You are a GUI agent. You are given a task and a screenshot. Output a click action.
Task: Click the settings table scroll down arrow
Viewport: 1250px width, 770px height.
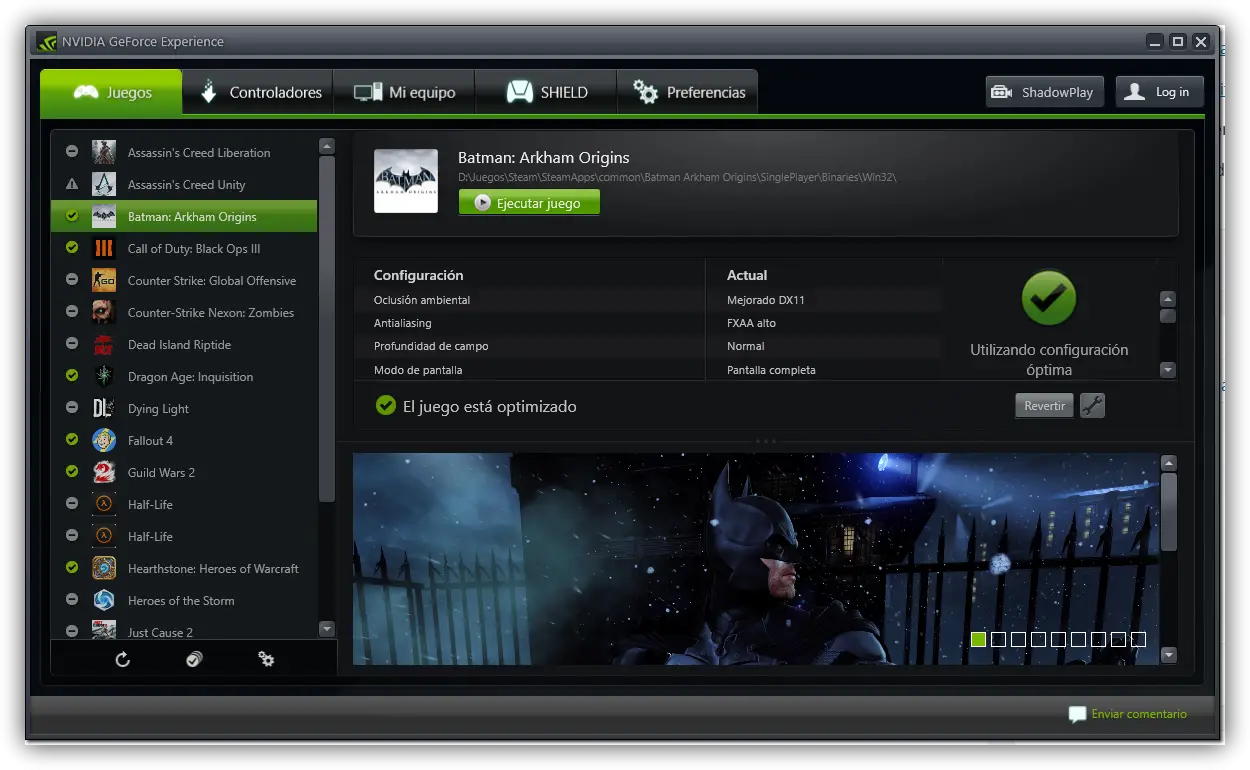click(1167, 370)
